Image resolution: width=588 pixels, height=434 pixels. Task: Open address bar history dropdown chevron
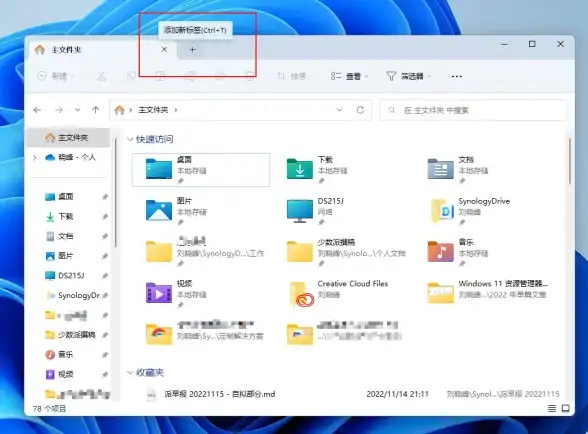point(339,110)
